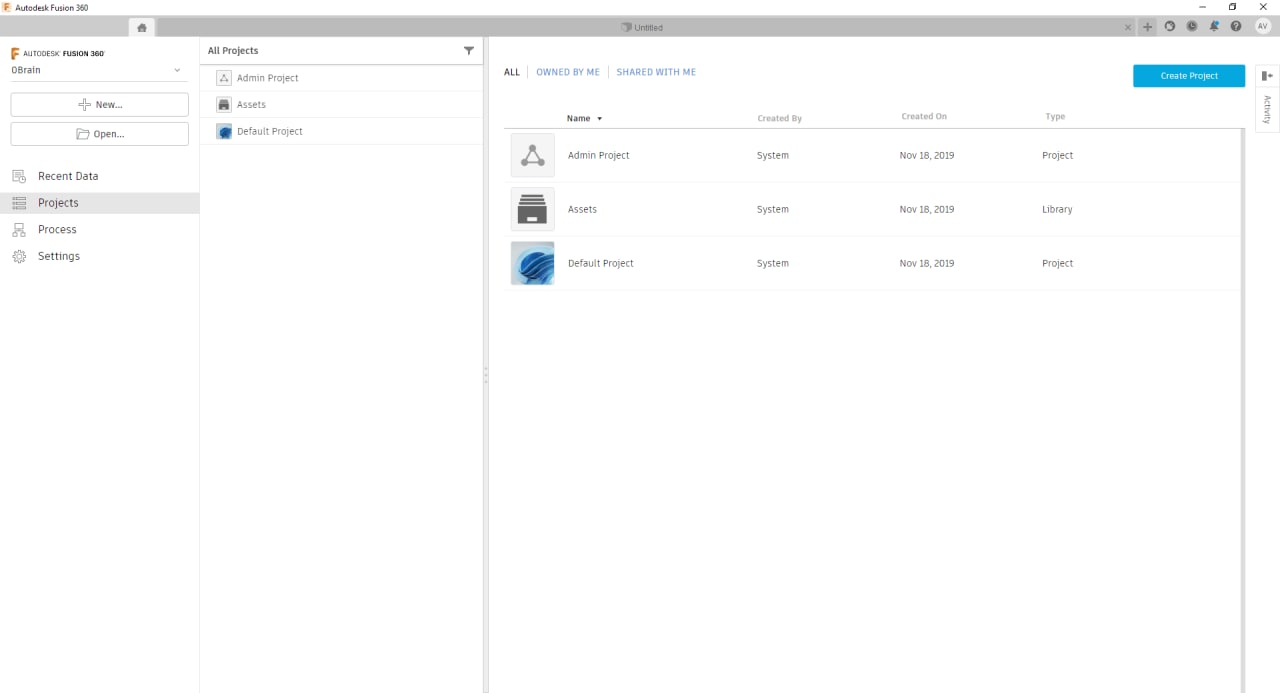Switch to the Untitled document tab
The height and width of the screenshot is (693, 1280).
click(641, 28)
